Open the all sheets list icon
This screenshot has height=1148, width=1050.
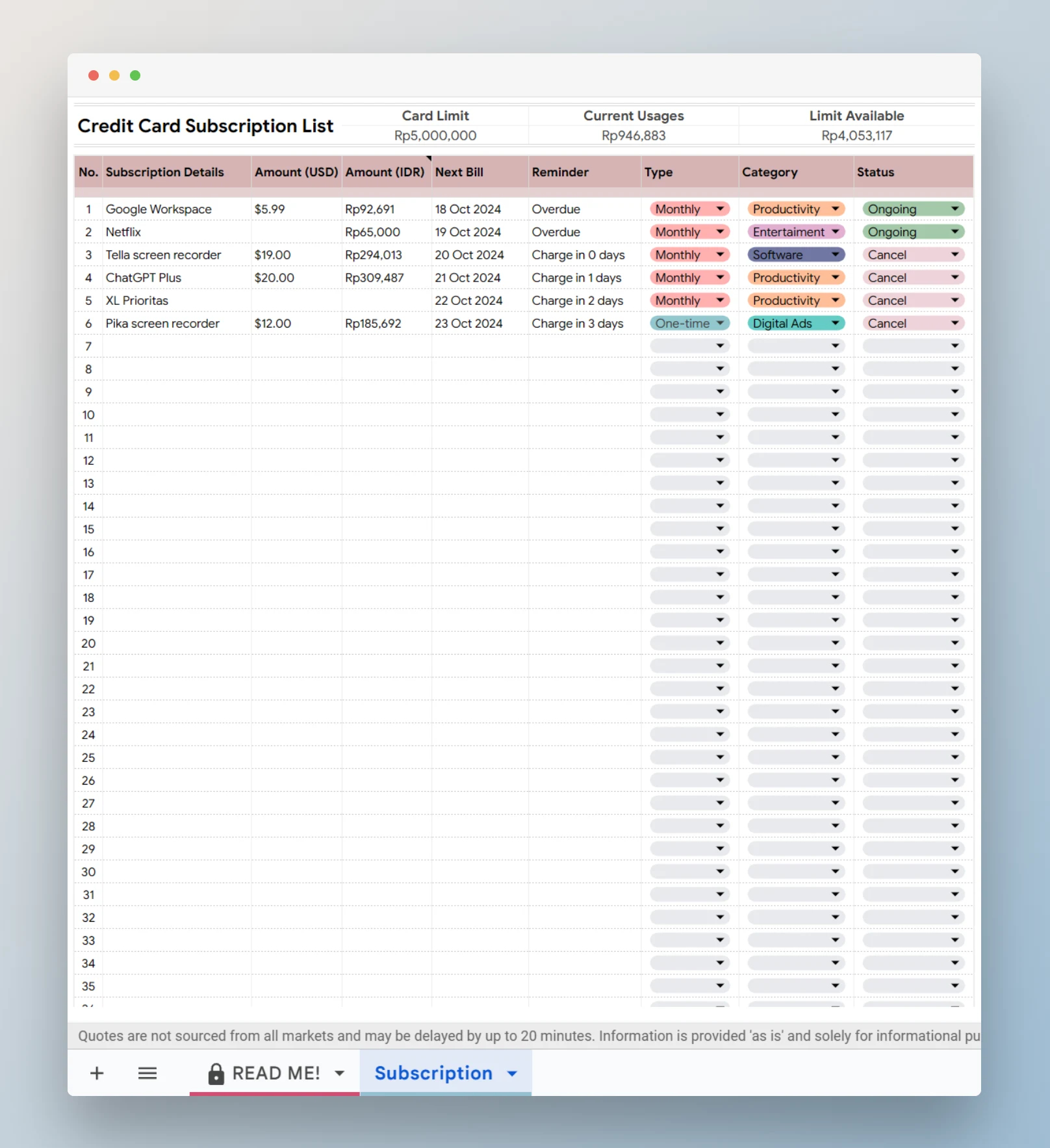147,1073
